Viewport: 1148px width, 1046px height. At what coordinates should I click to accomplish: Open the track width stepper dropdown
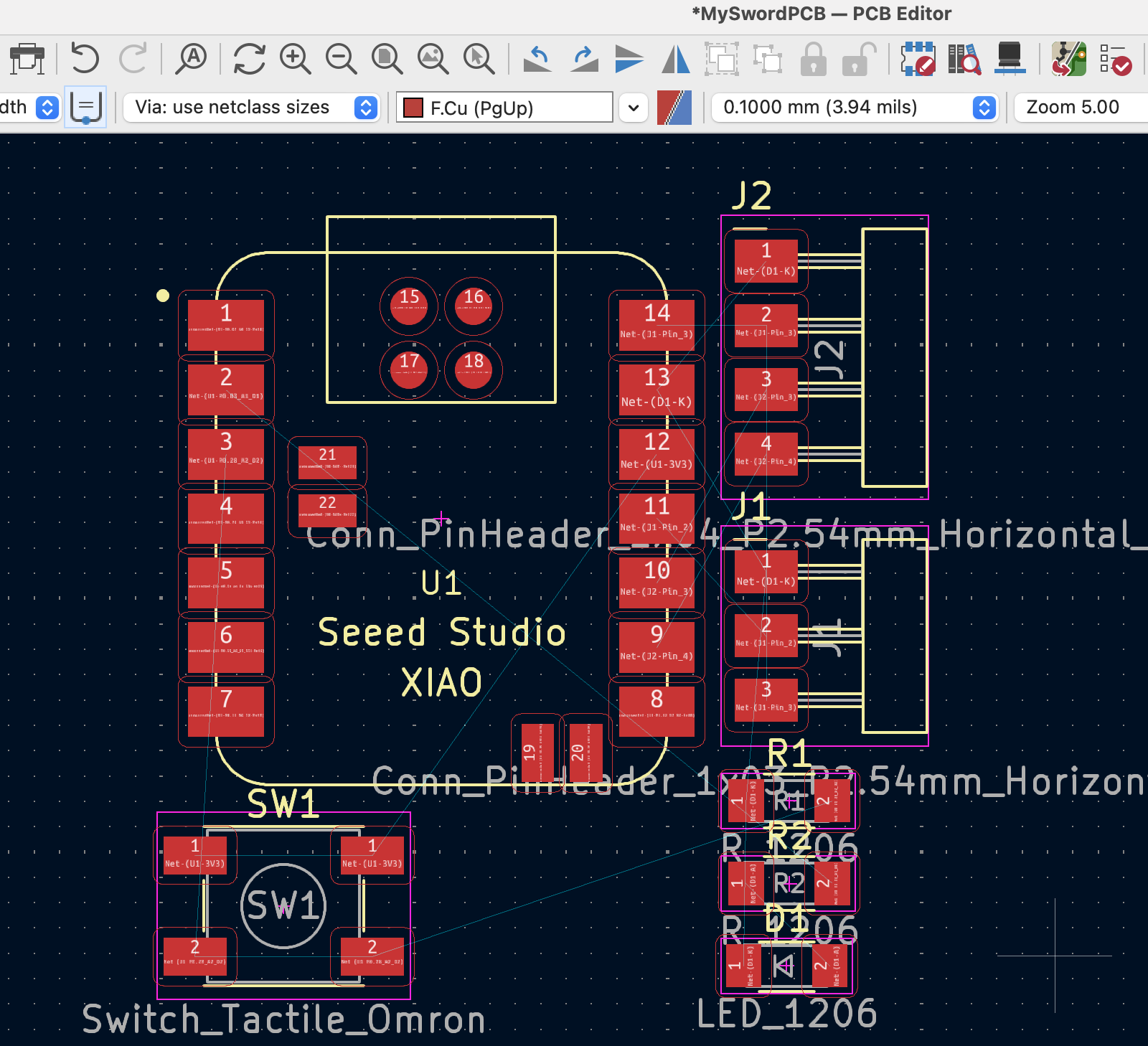pos(47,108)
